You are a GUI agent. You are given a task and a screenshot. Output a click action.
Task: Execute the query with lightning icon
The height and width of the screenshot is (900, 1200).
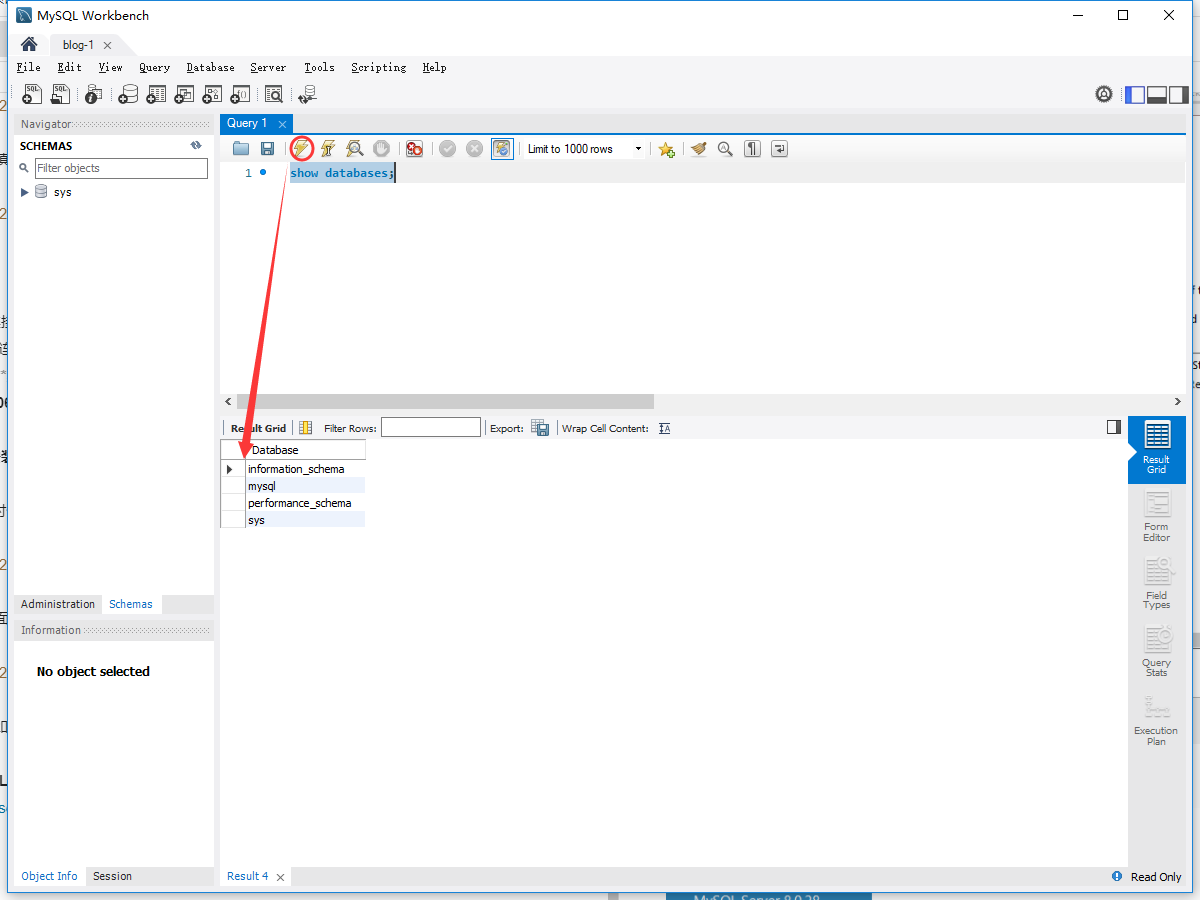302,149
